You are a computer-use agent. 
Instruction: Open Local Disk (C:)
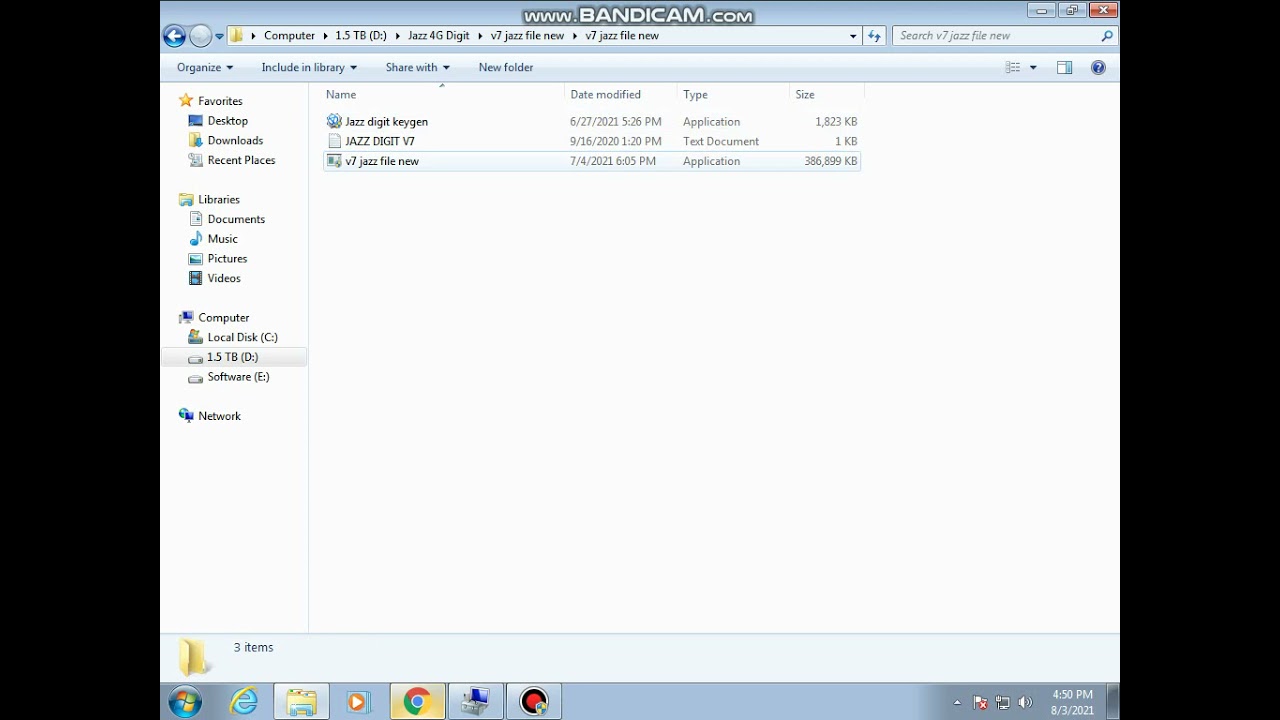coord(242,337)
